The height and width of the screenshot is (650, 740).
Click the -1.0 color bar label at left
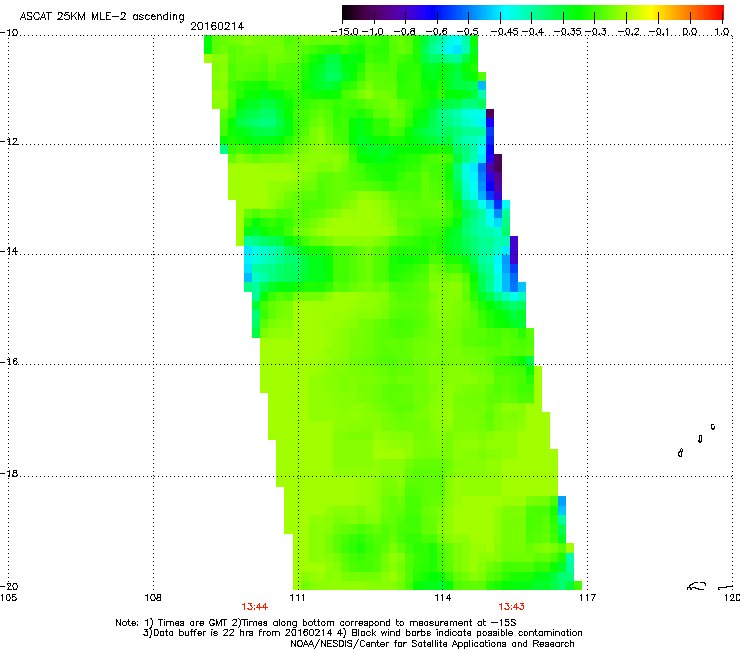click(372, 32)
